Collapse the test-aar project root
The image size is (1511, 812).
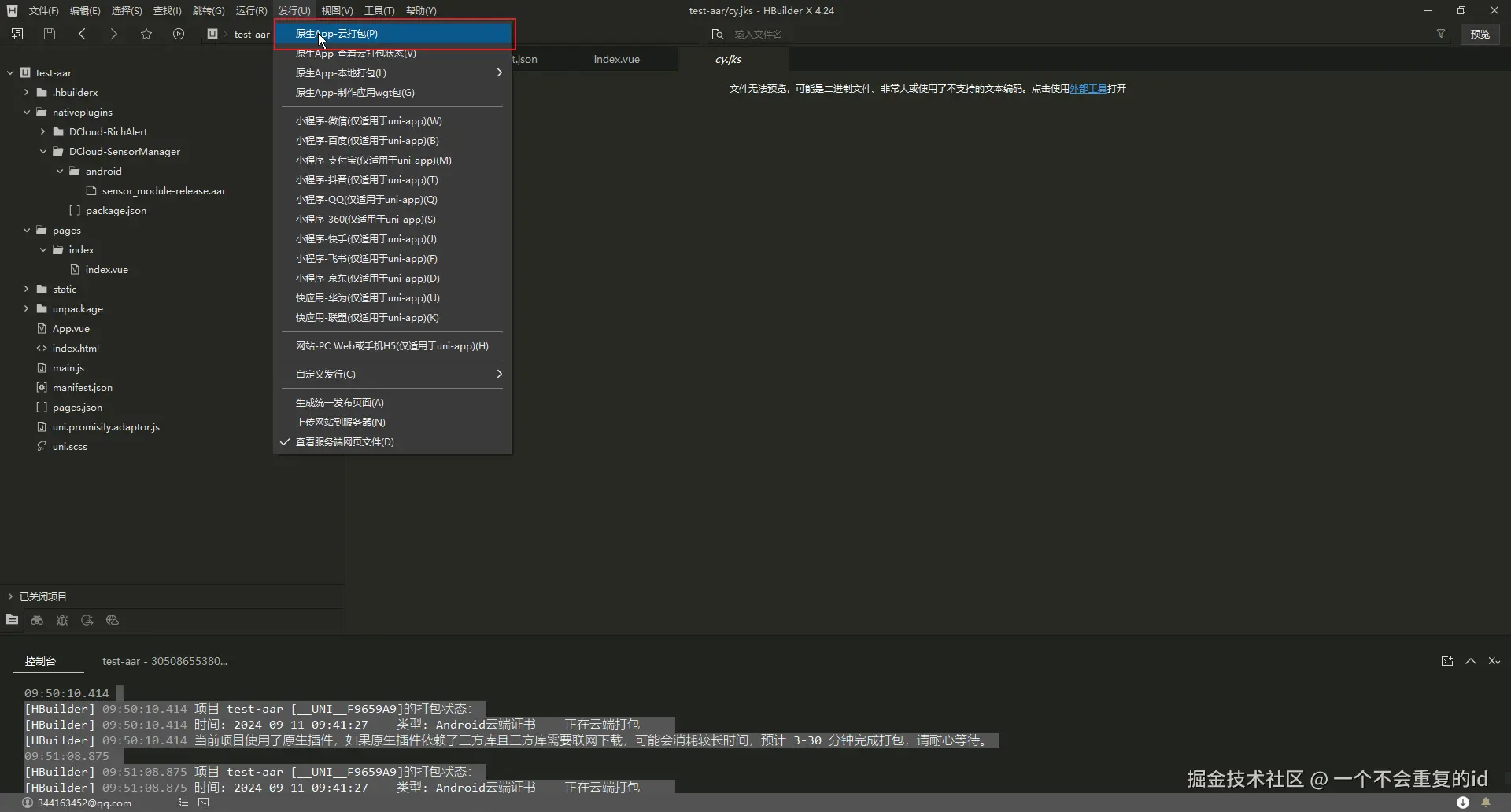click(x=10, y=72)
